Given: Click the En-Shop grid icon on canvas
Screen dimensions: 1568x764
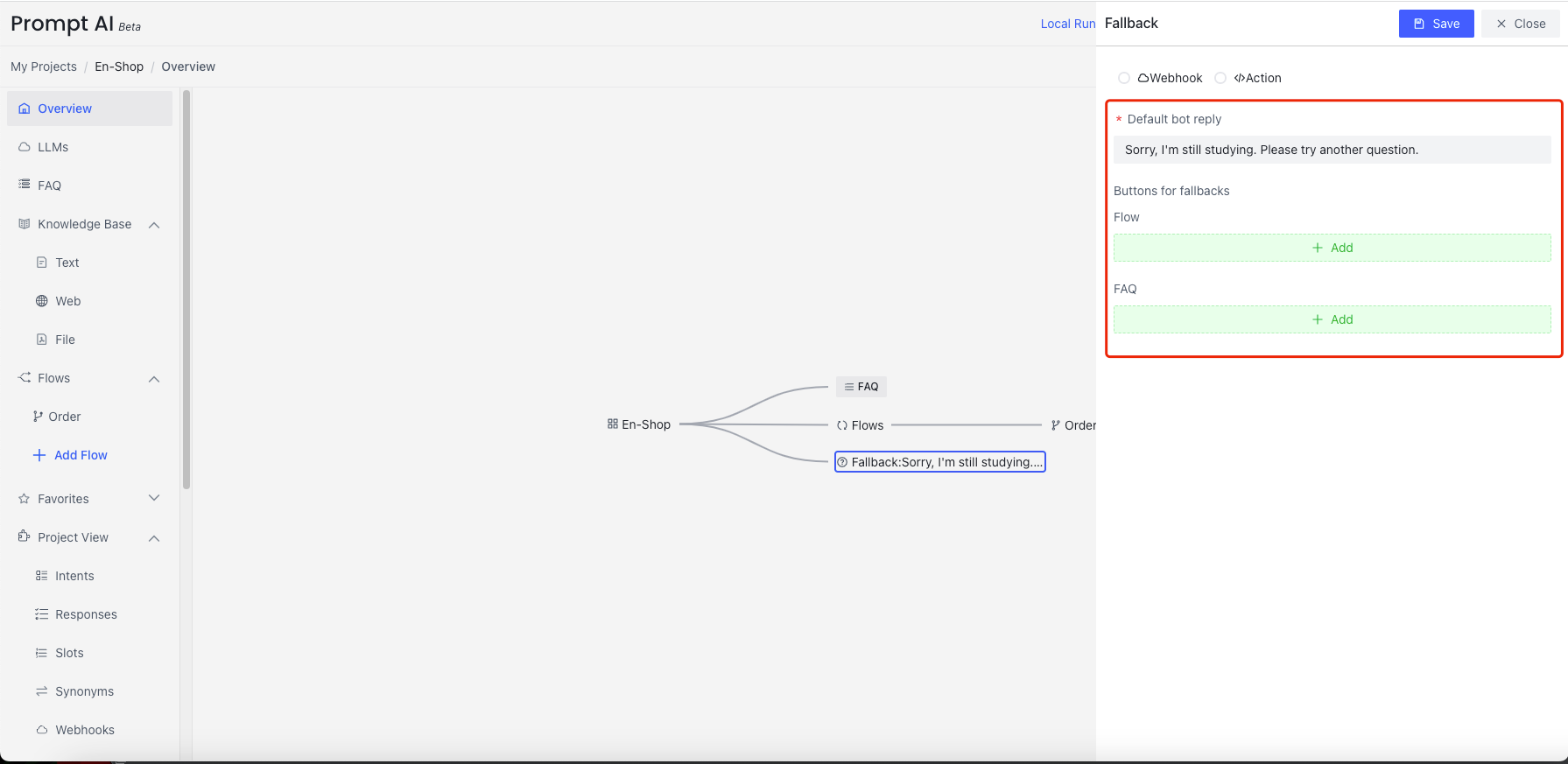Looking at the screenshot, I should coord(613,424).
